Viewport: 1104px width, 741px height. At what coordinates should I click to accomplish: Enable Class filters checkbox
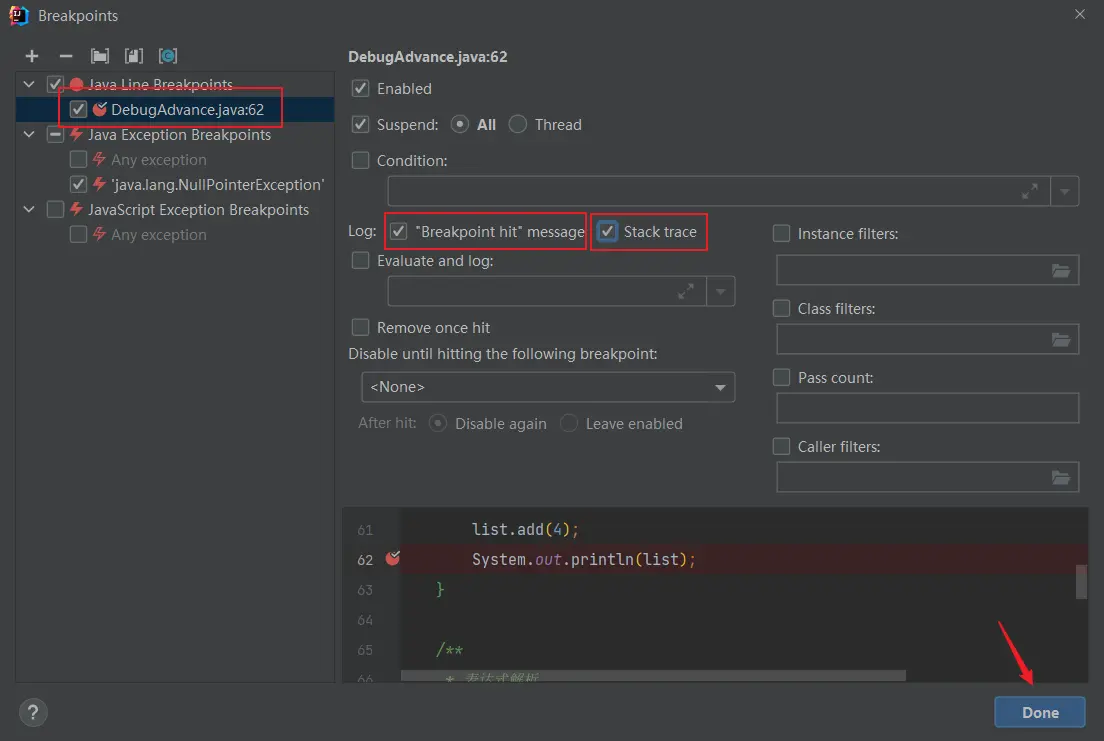pyautogui.click(x=782, y=308)
